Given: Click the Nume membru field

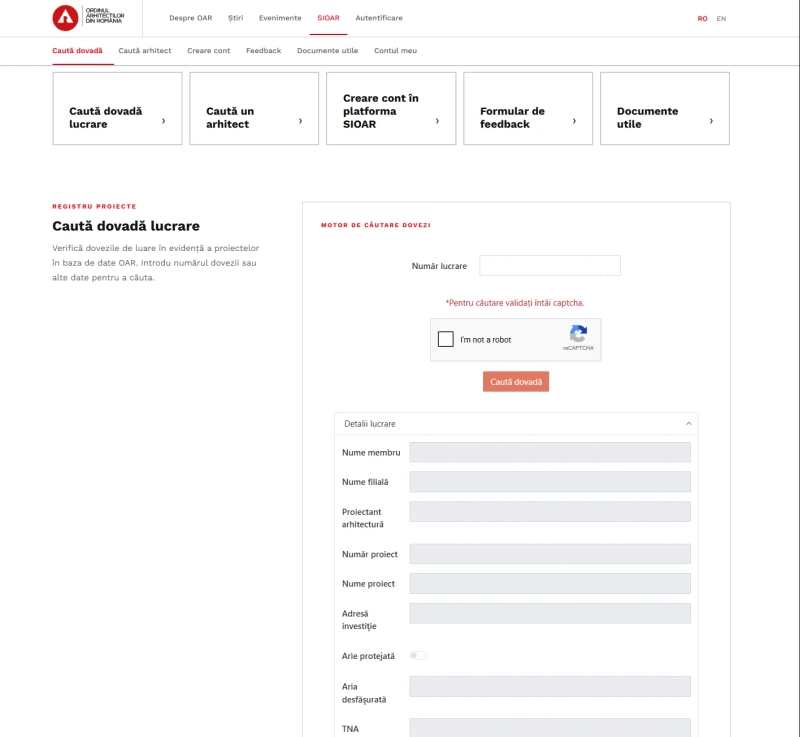Looking at the screenshot, I should (550, 452).
